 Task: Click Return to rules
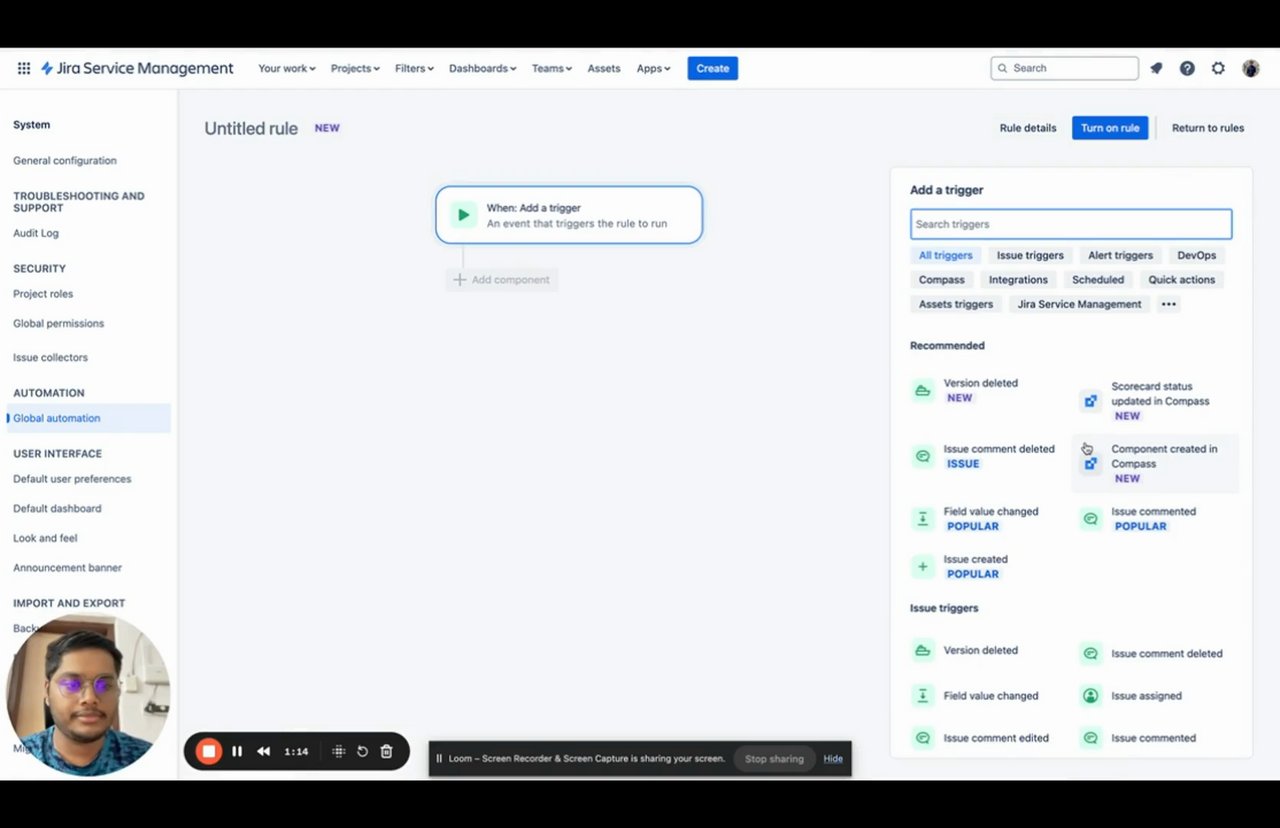(x=1208, y=128)
